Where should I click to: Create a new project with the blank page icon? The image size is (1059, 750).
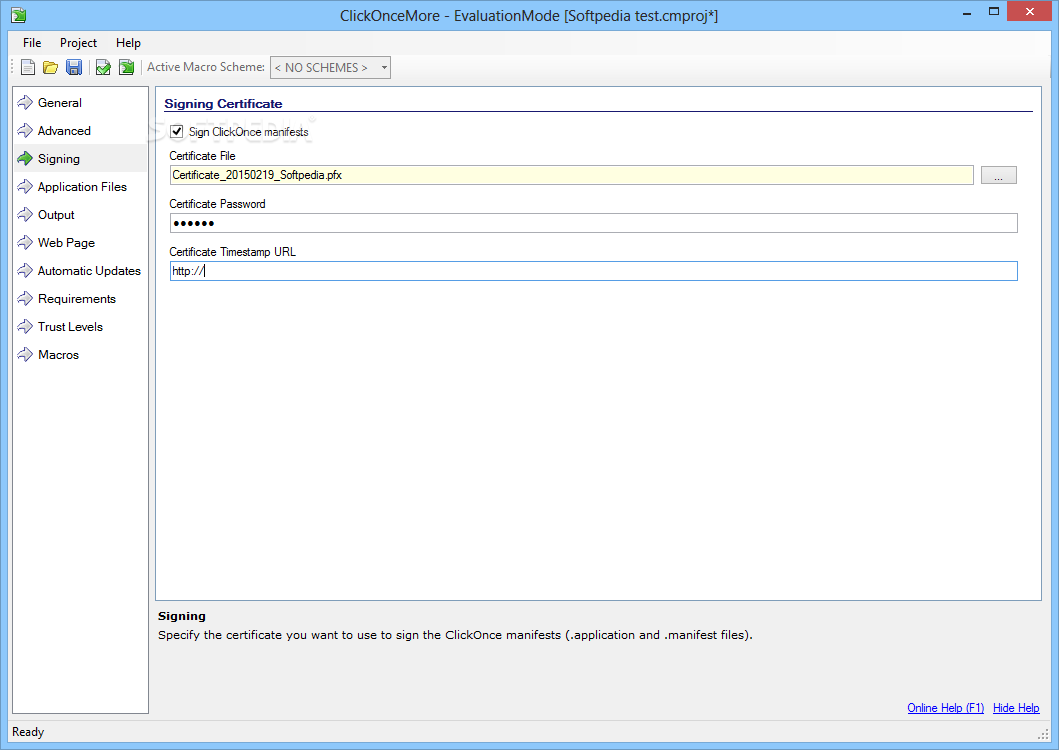[28, 67]
